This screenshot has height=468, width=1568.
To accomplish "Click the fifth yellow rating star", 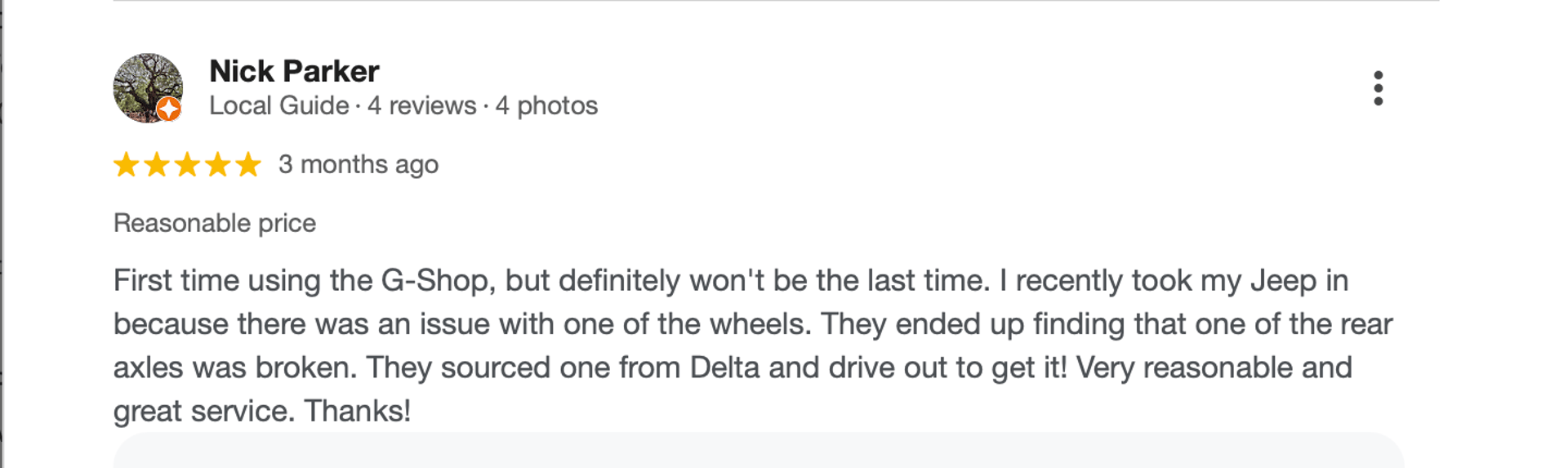I will coord(247,165).
